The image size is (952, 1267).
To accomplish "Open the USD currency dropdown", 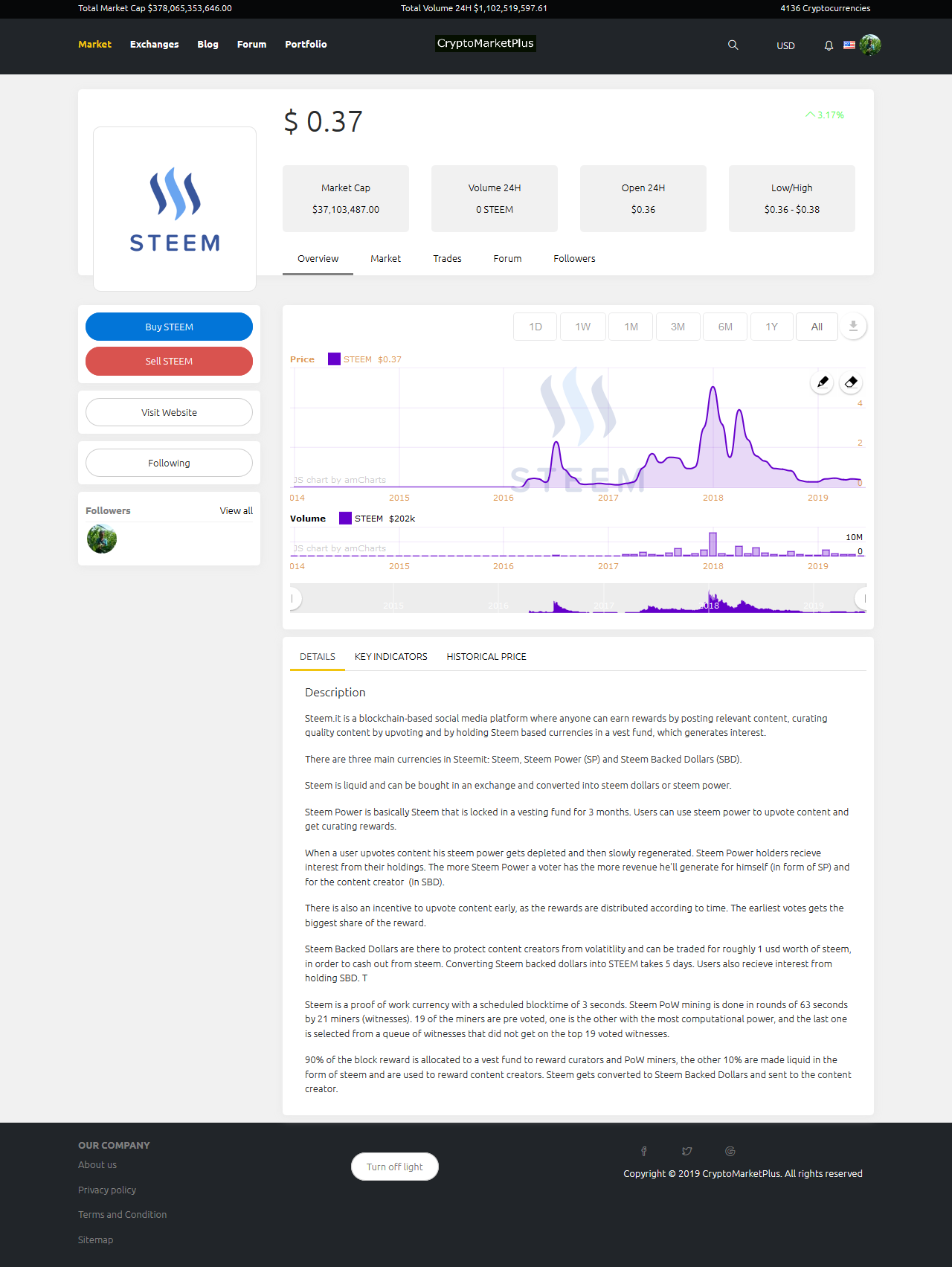I will click(x=785, y=46).
